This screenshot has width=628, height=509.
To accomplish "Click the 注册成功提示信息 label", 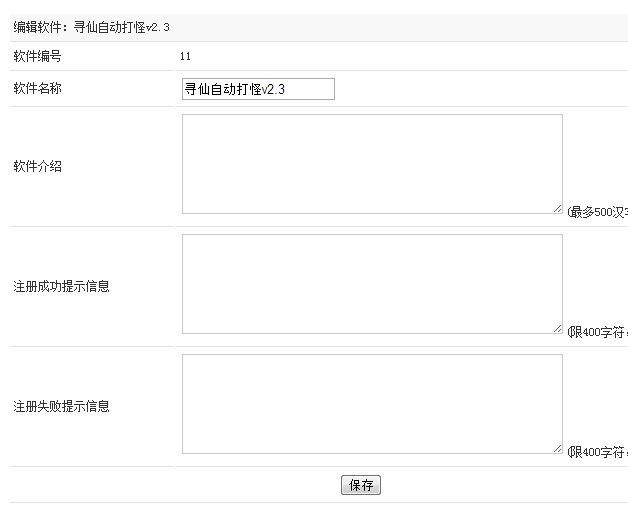I will point(61,286).
